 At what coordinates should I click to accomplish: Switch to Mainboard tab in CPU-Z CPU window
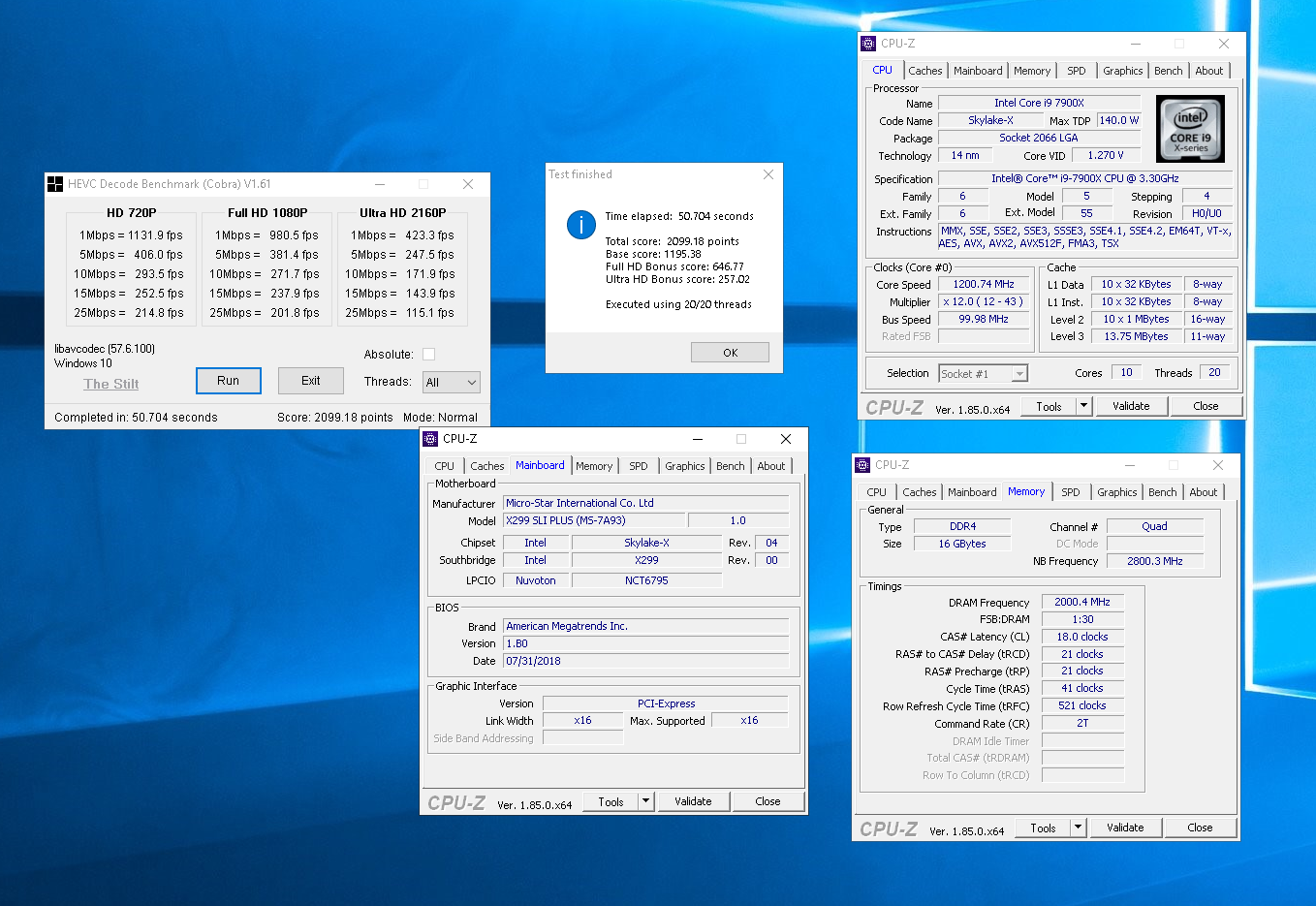point(978,71)
